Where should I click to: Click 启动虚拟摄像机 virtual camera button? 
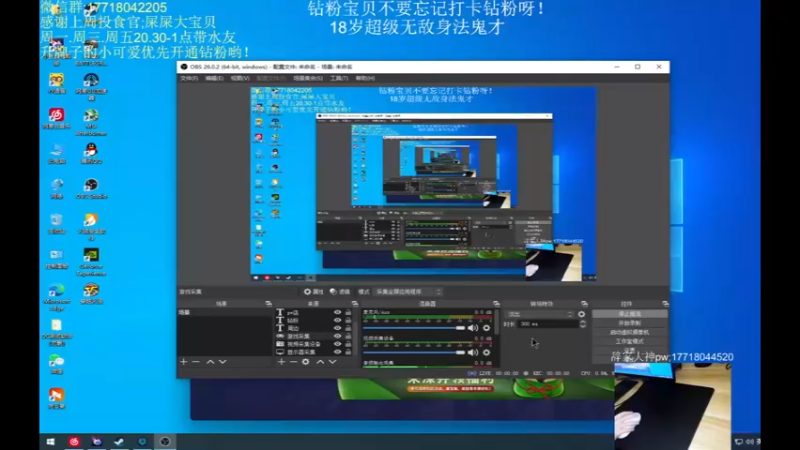[x=630, y=333]
